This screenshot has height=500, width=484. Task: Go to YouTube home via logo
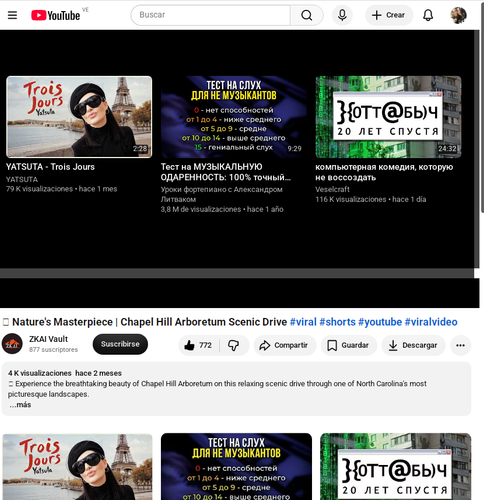56,15
